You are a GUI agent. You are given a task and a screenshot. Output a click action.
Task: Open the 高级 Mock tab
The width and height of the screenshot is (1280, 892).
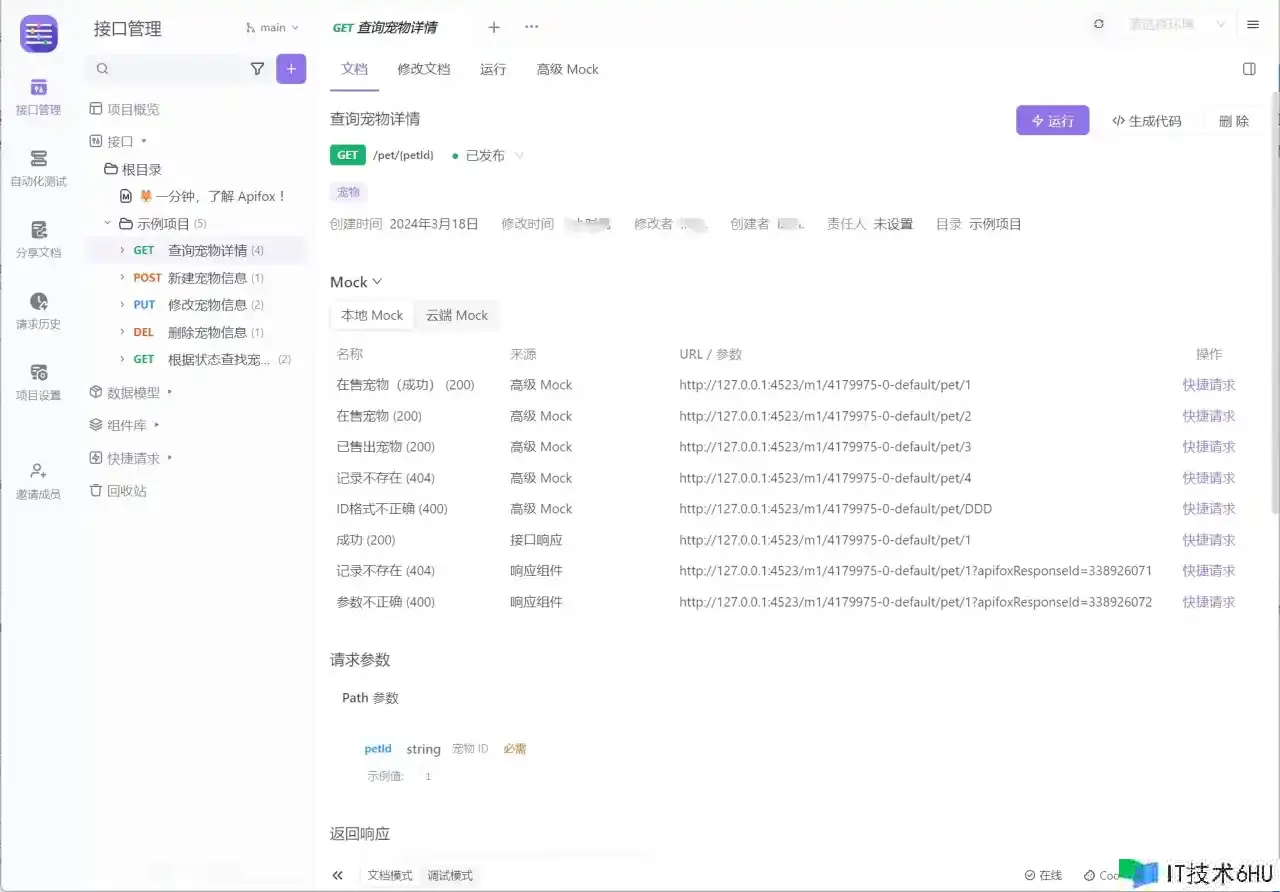coord(567,69)
